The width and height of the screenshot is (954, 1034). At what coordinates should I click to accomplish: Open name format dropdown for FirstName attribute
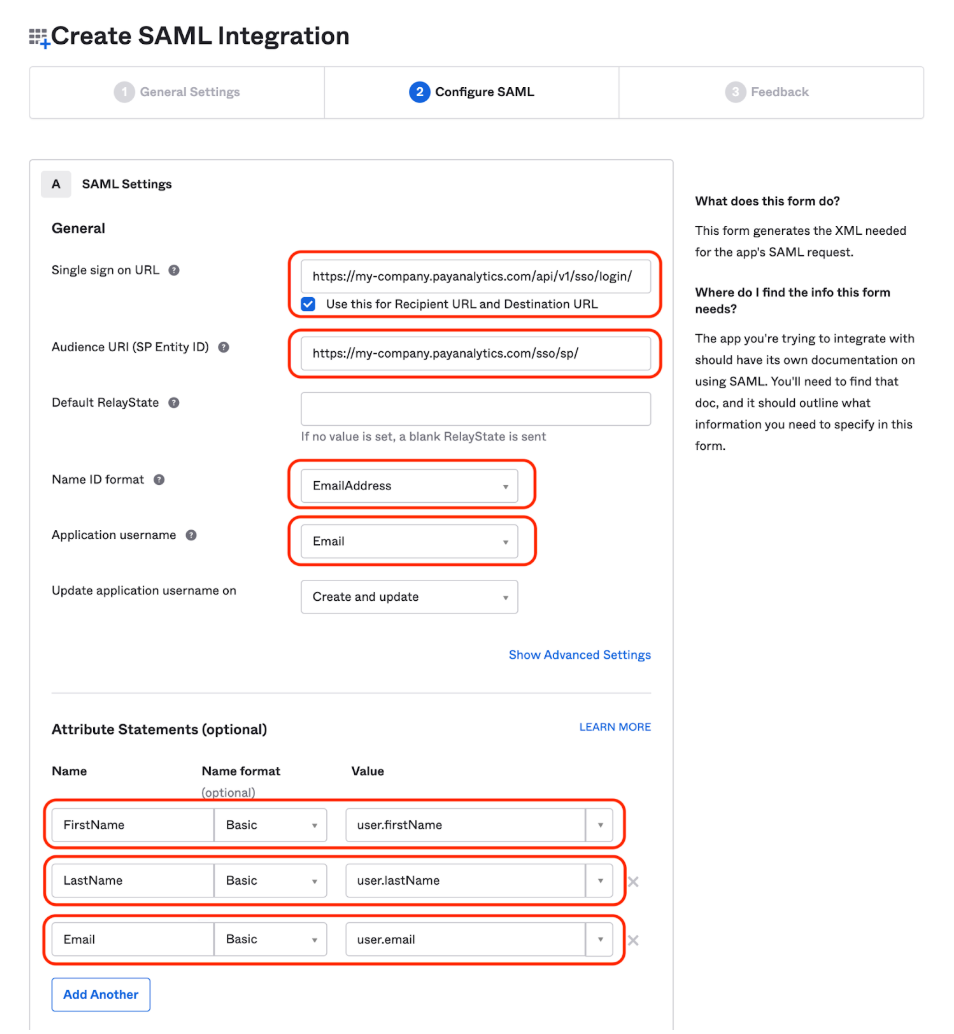270,826
